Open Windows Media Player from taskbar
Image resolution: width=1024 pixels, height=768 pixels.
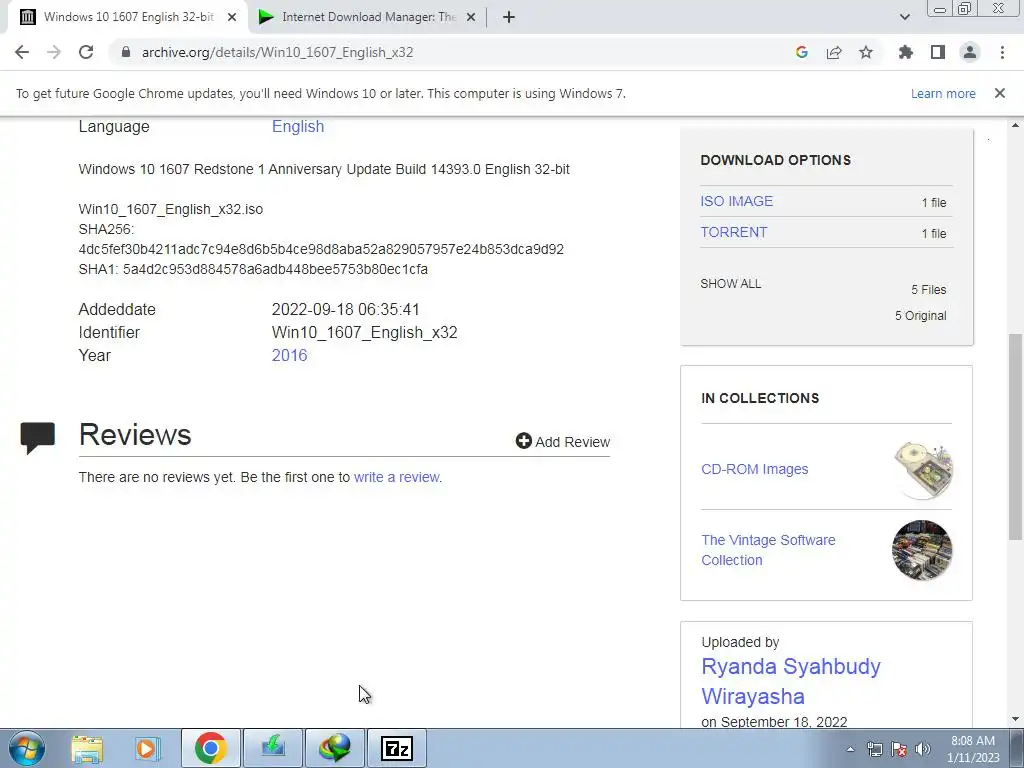tap(148, 748)
